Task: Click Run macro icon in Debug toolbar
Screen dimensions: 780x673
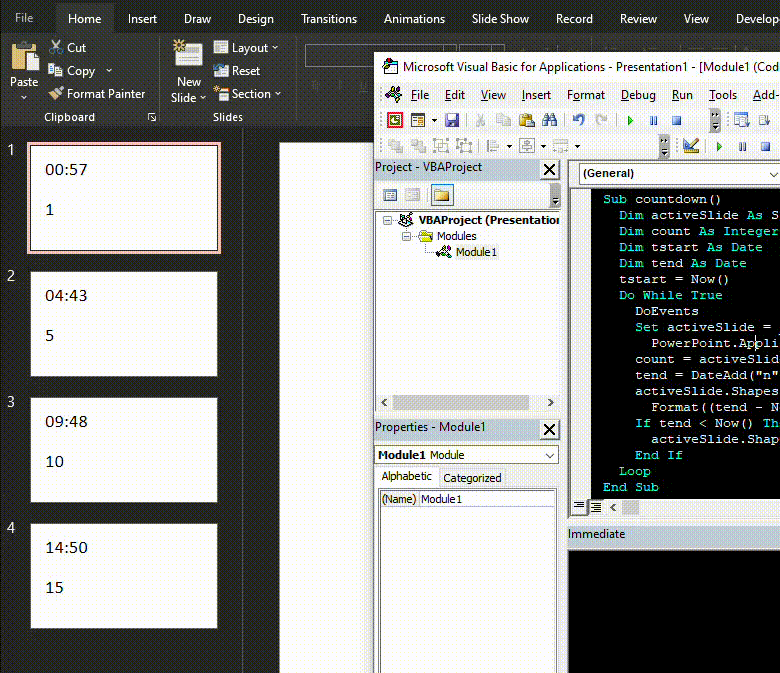Action: tap(719, 146)
